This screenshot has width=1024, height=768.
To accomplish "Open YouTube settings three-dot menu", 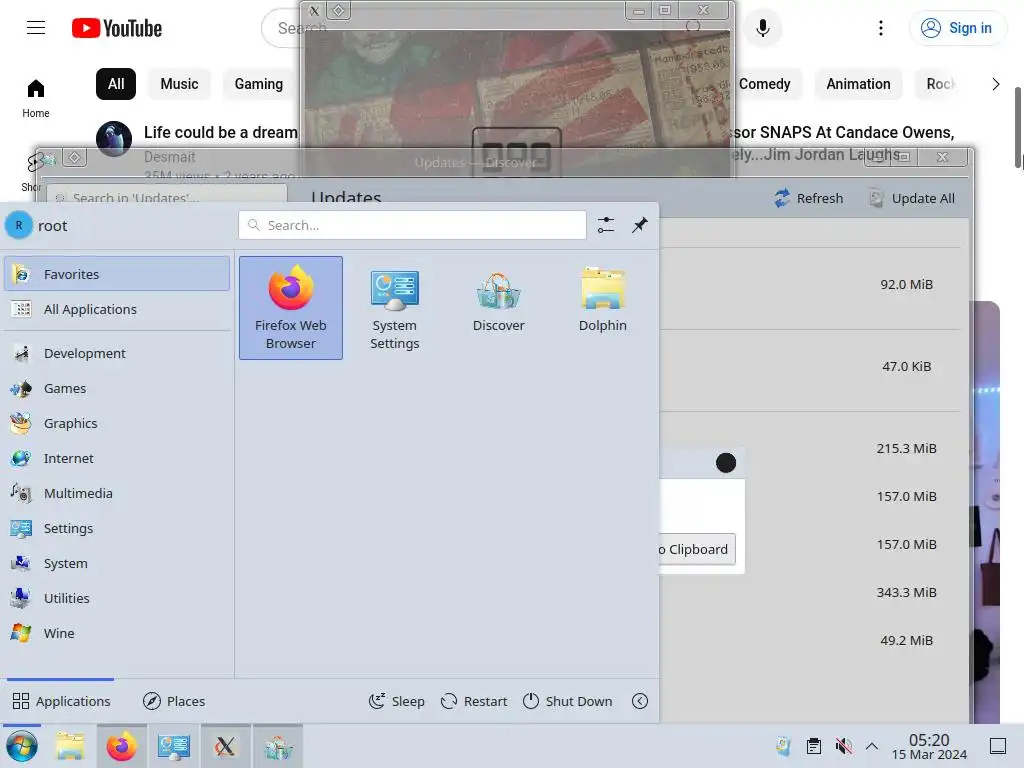I will (x=881, y=28).
